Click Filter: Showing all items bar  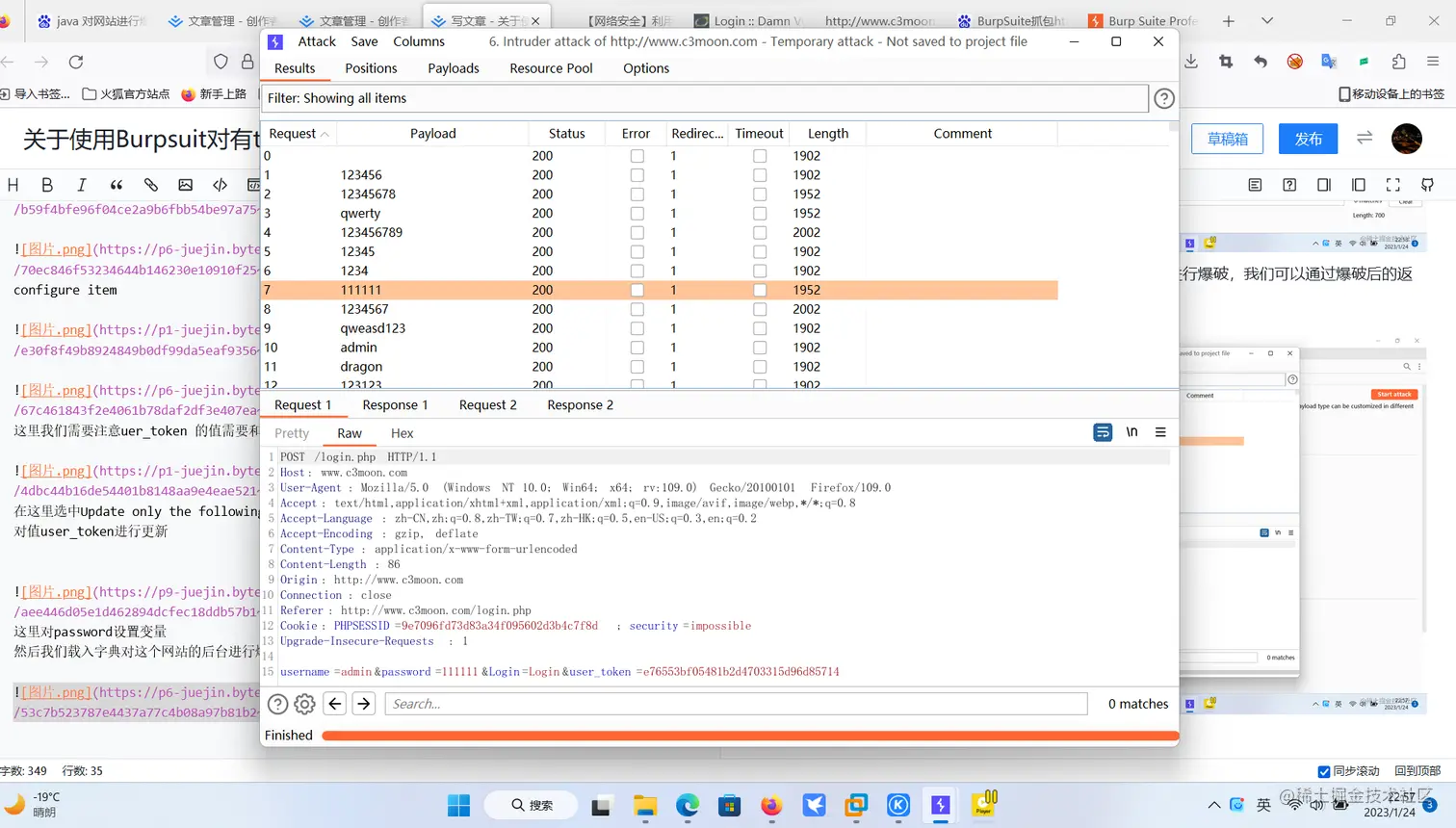[x=705, y=98]
